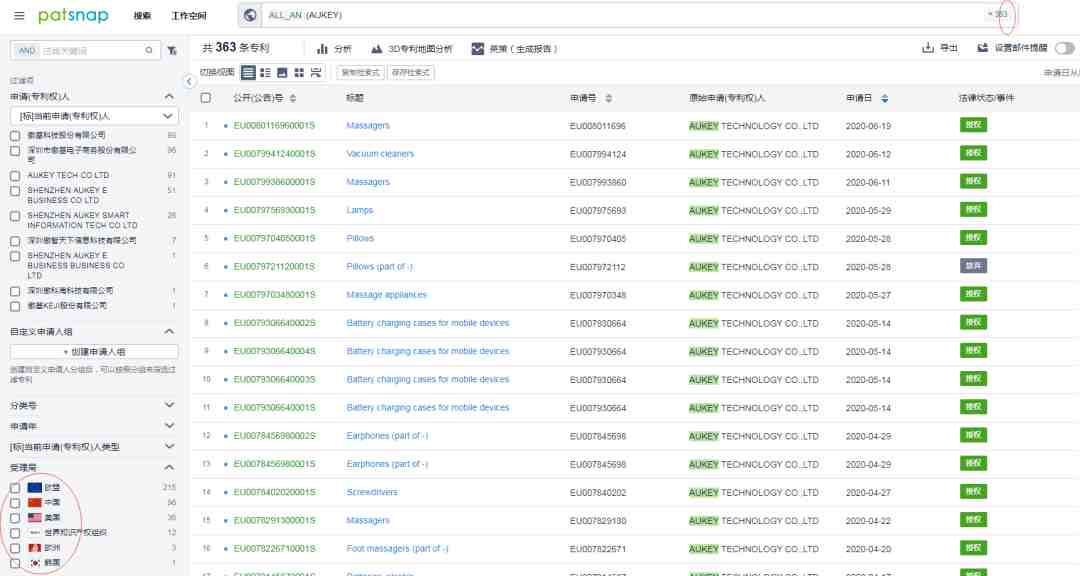1080x576 pixels.
Task: Click the copy search query button
Action: (x=360, y=72)
